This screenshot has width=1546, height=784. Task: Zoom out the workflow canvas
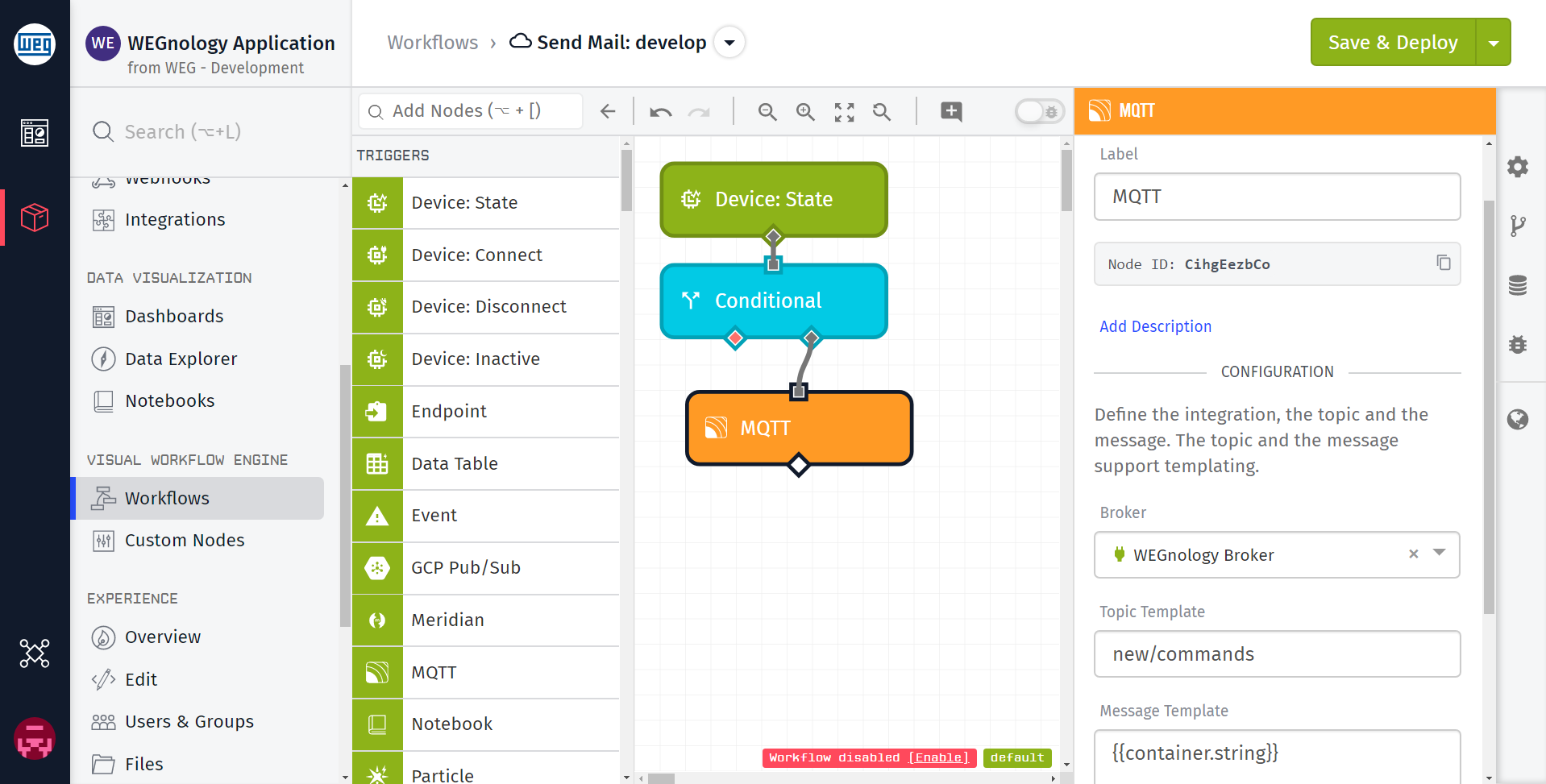click(767, 111)
